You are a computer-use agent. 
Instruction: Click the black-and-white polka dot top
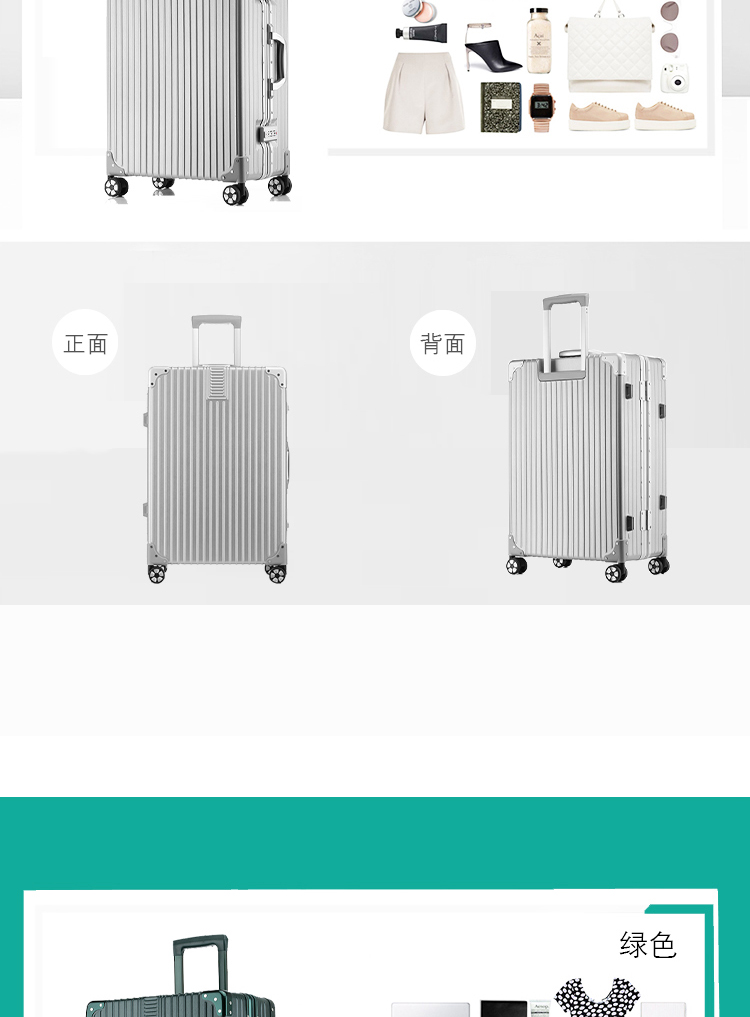597,998
